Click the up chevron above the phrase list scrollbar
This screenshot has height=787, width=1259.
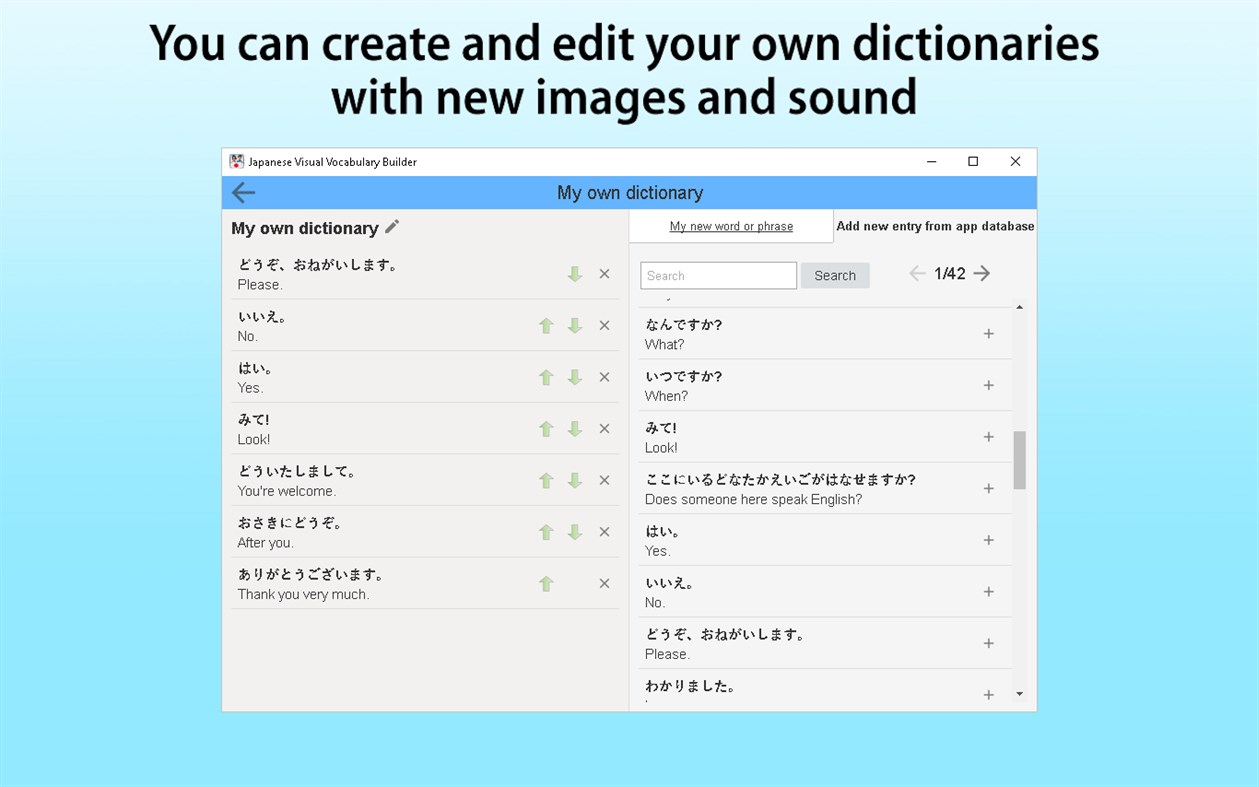[x=1021, y=307]
